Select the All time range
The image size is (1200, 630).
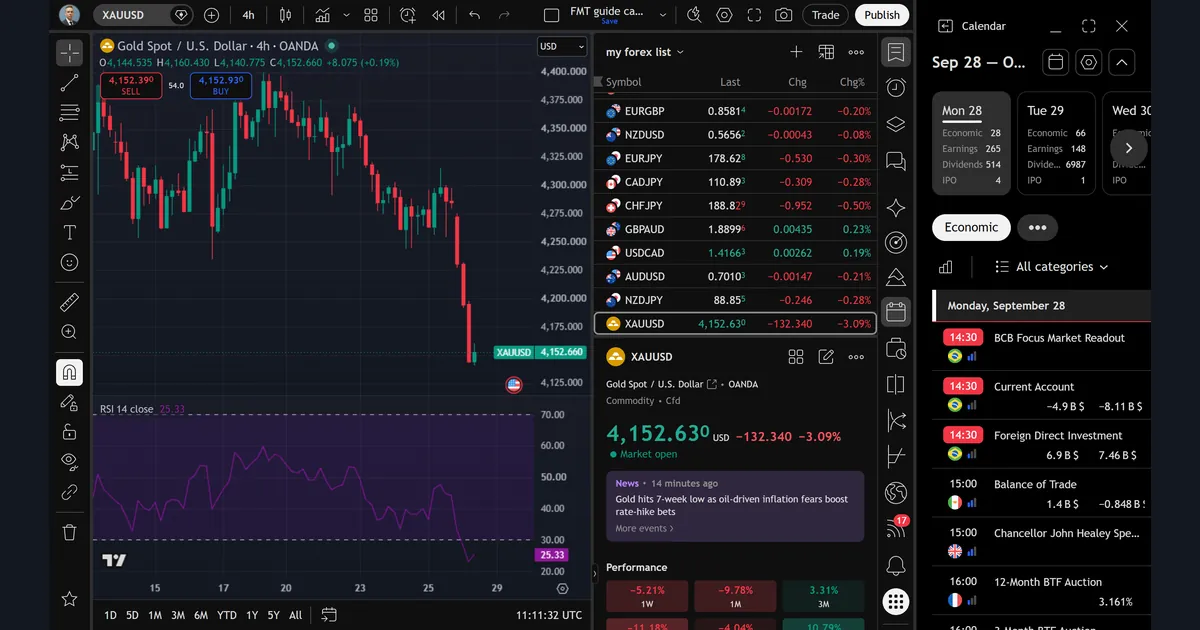coord(295,615)
